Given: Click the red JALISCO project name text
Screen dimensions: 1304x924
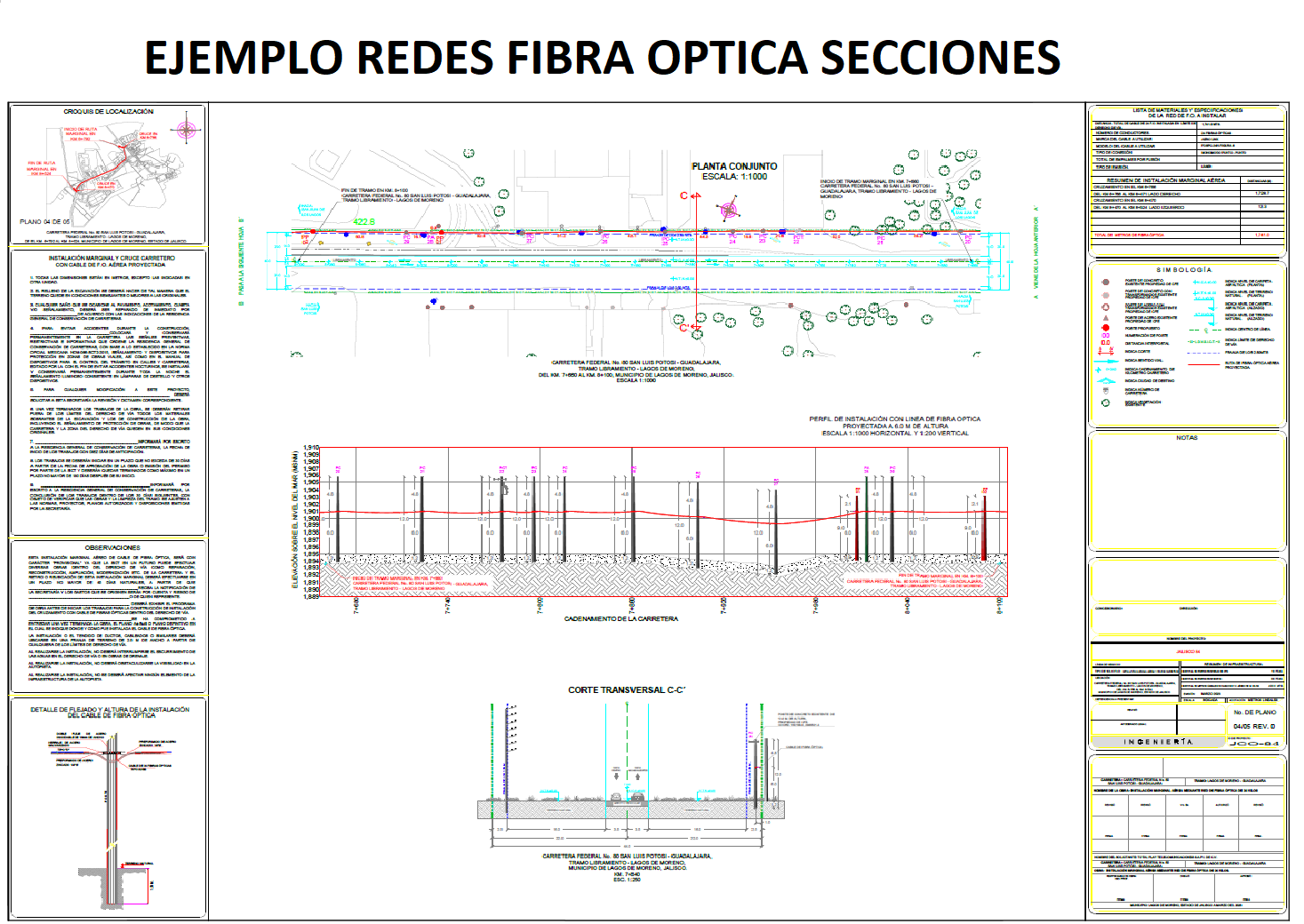Looking at the screenshot, I should (1188, 652).
